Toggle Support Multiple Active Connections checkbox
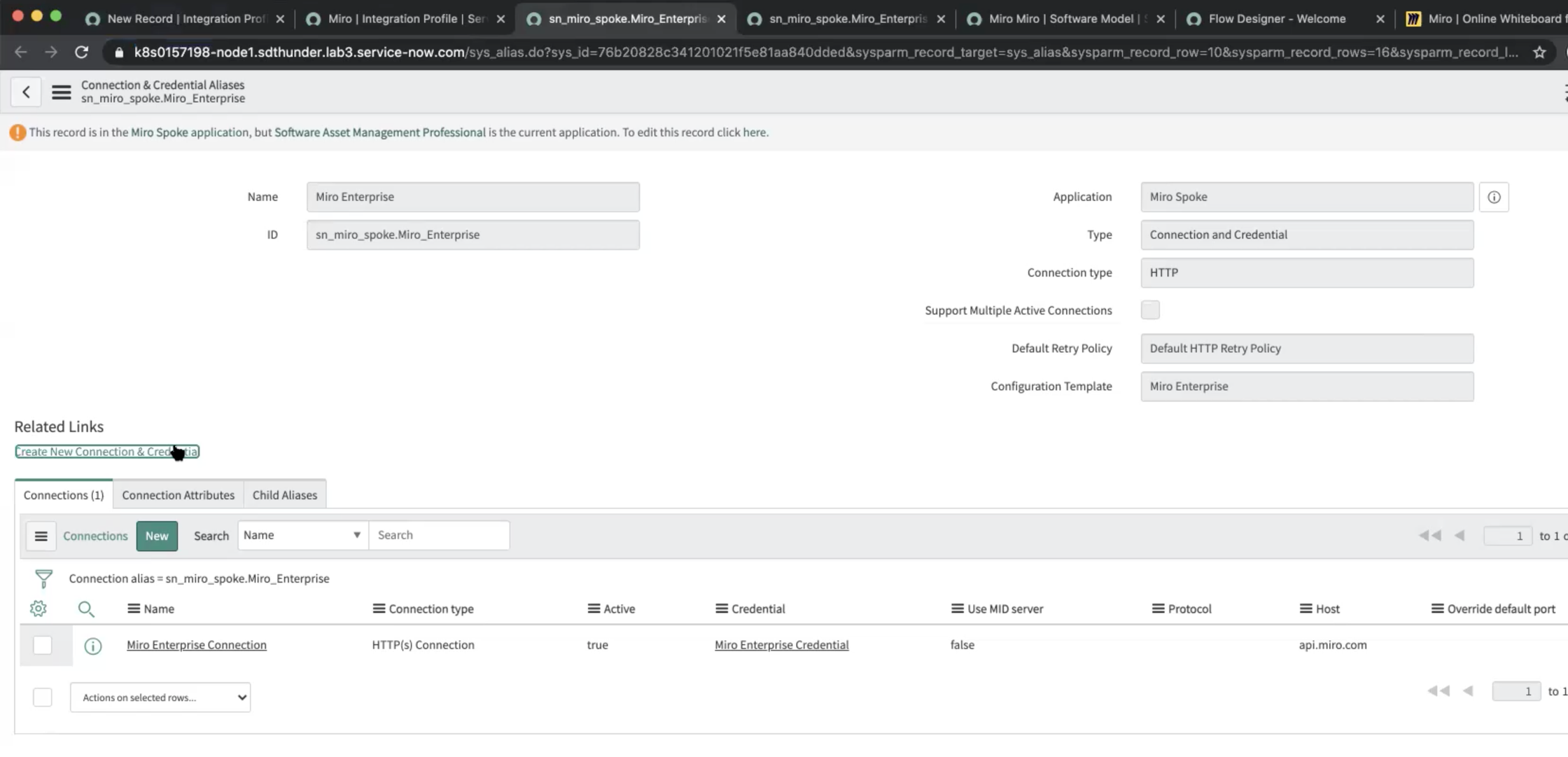Viewport: 1568px width, 757px height. tap(1150, 310)
